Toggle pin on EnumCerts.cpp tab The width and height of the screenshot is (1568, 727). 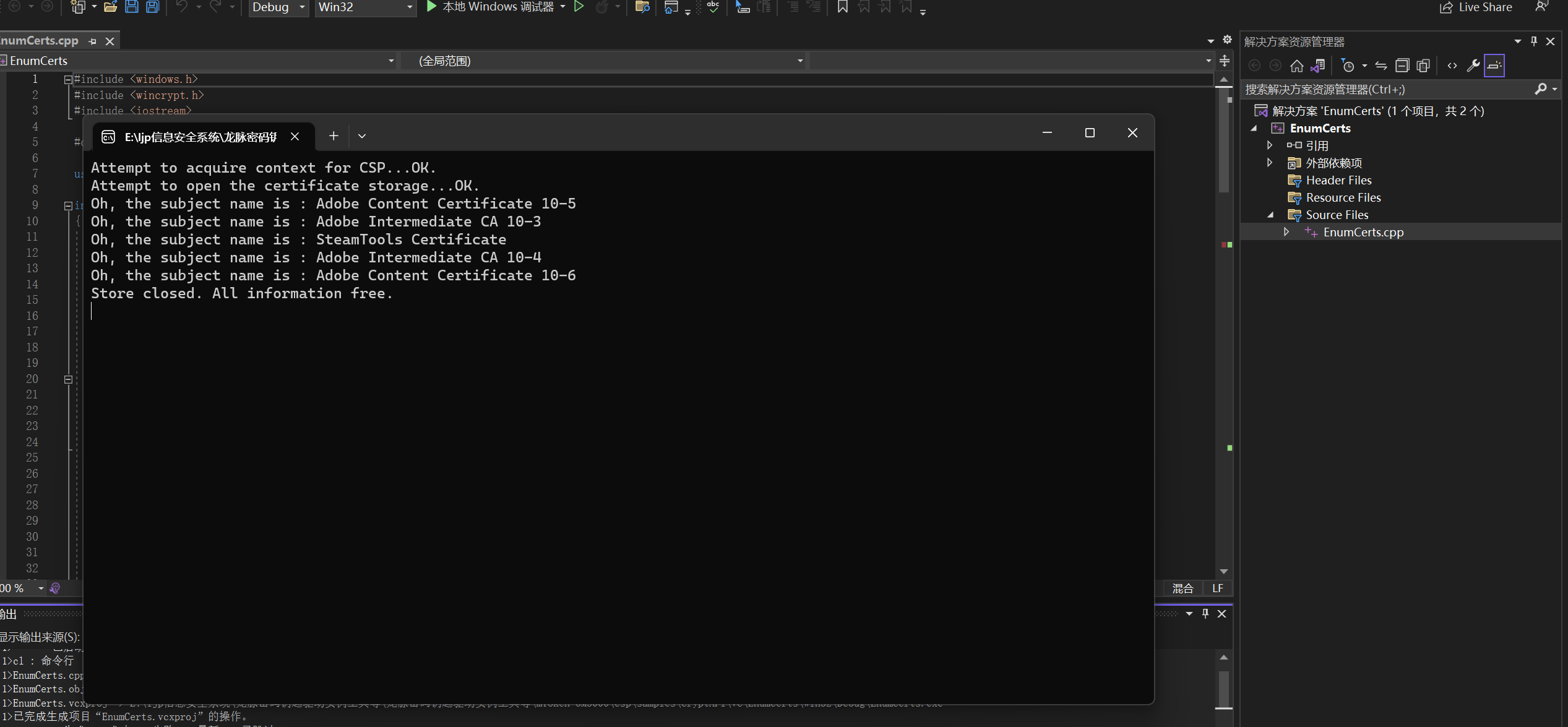tap(93, 41)
